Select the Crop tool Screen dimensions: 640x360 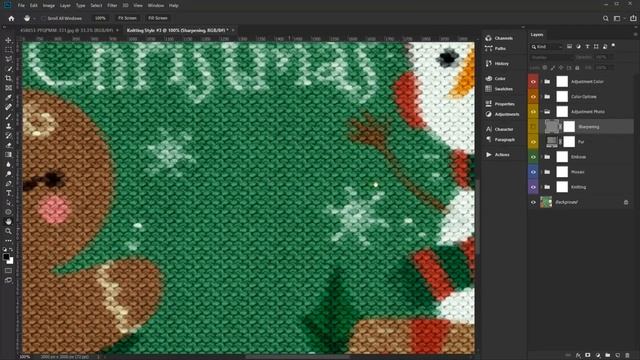coord(8,78)
